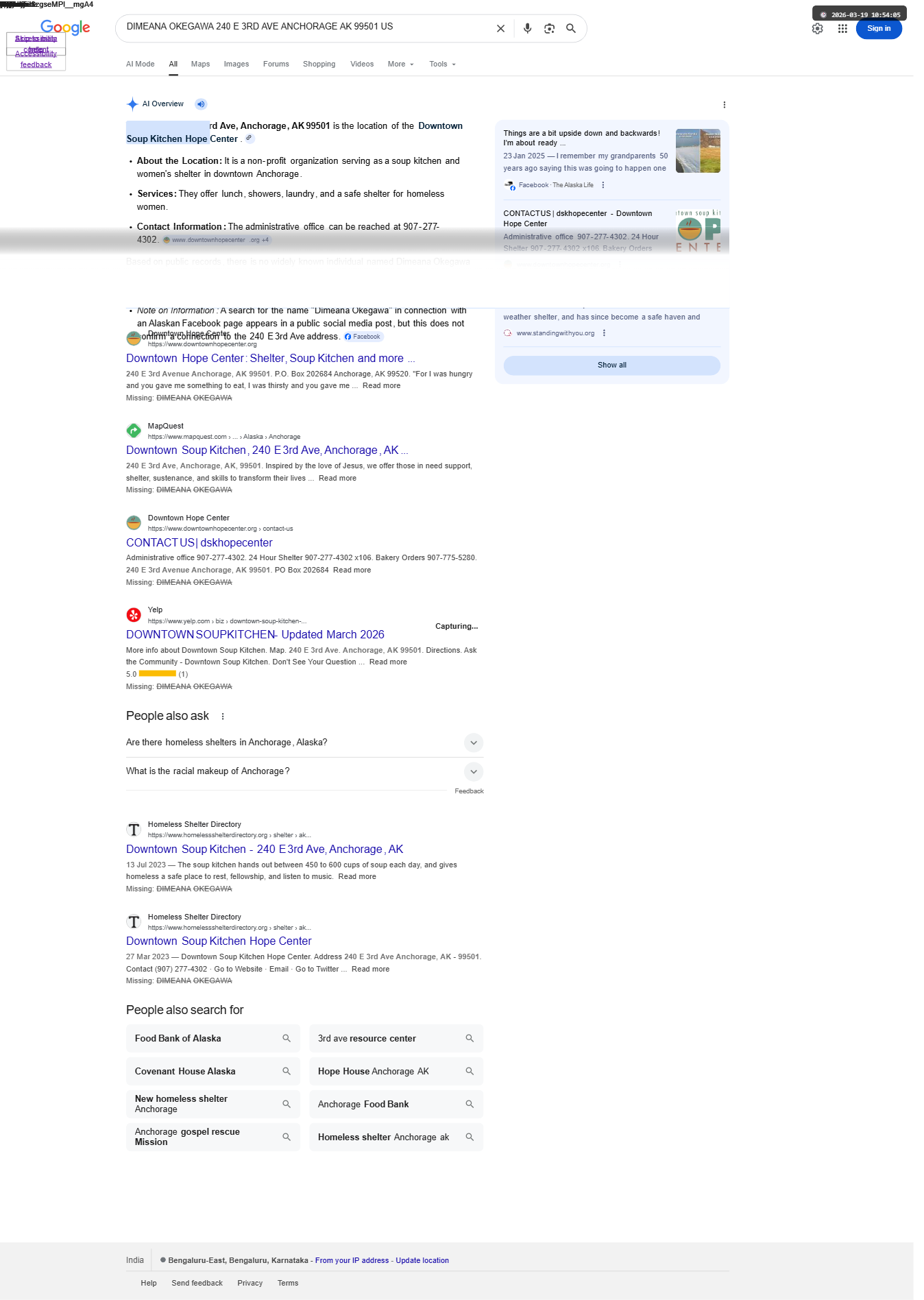Open MapQuest Downtown Soup Kitchen result link

click(x=267, y=450)
